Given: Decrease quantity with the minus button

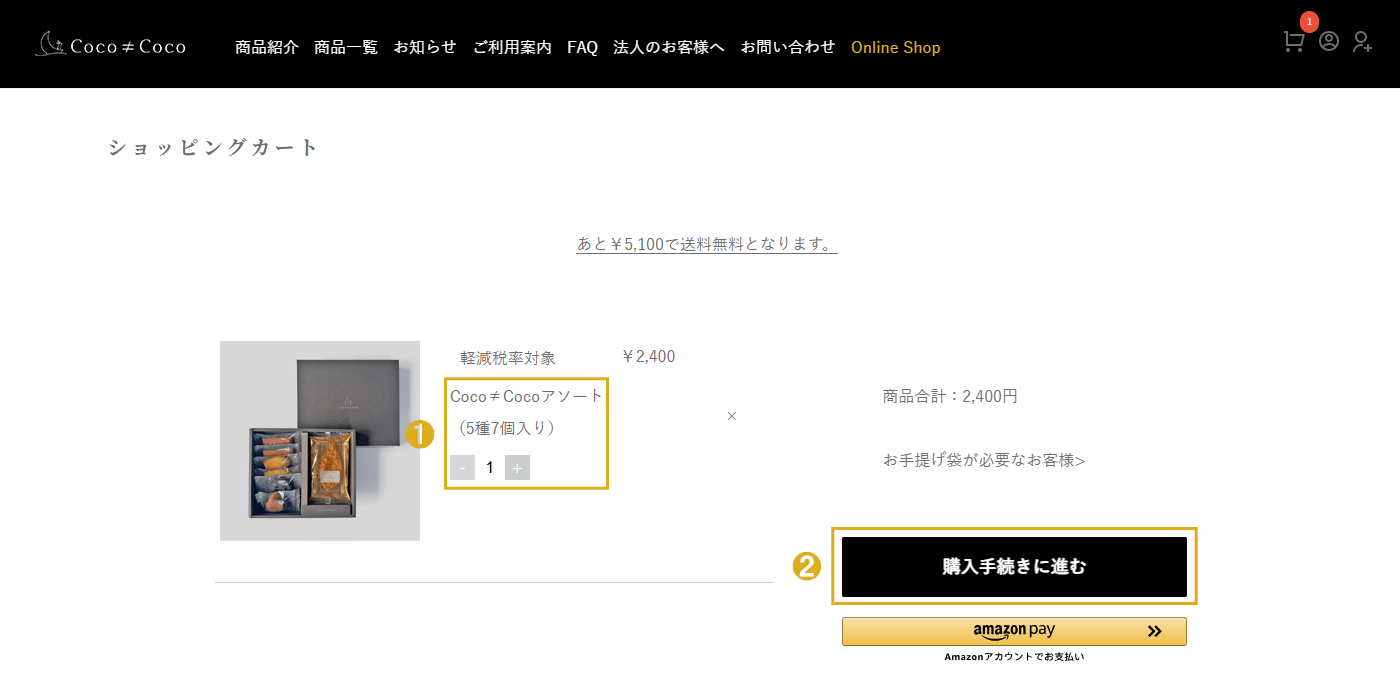Looking at the screenshot, I should tap(462, 467).
